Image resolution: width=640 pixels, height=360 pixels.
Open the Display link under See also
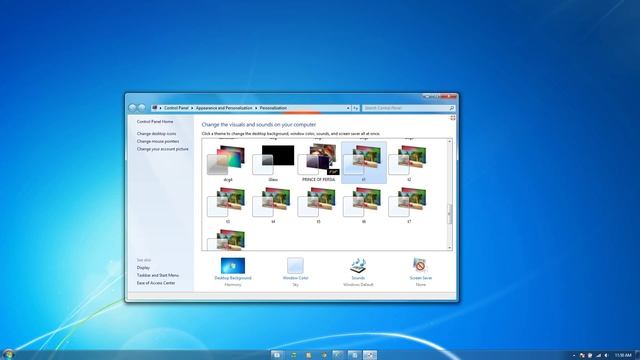tap(143, 268)
